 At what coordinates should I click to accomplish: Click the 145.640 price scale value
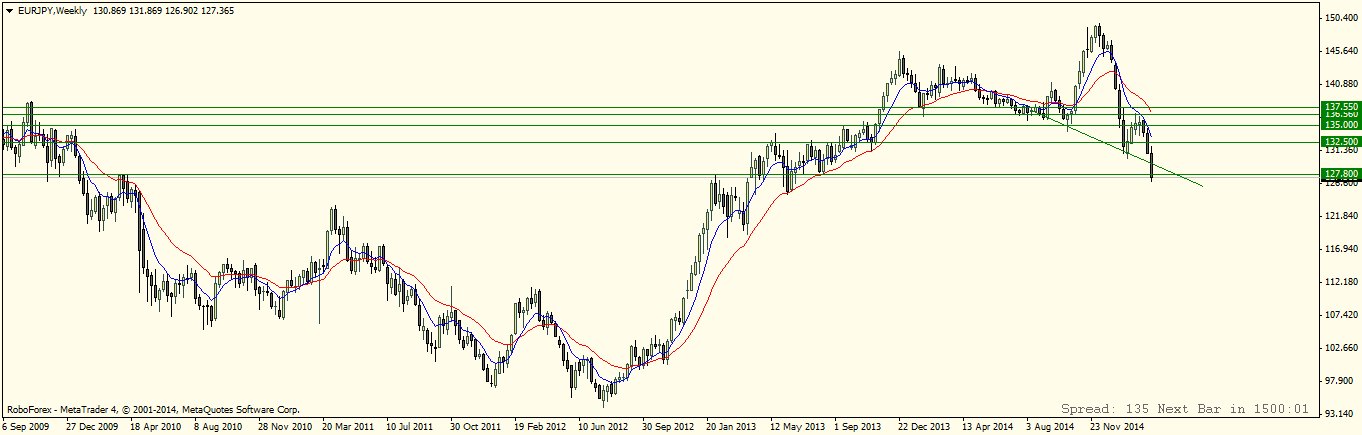pos(1341,51)
